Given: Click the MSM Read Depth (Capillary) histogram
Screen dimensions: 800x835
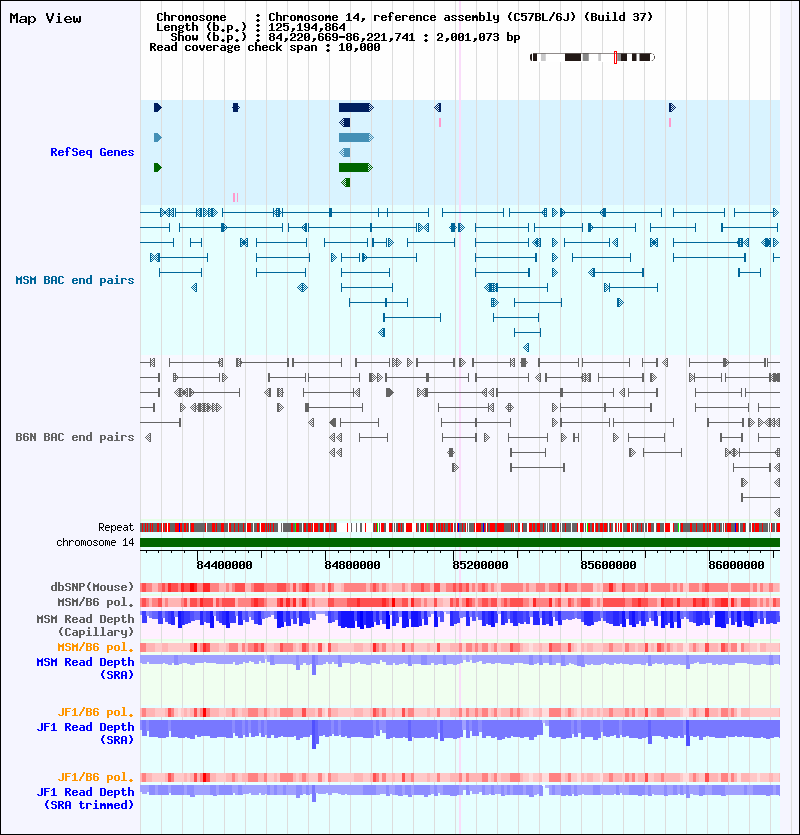Looking at the screenshot, I should (x=460, y=620).
